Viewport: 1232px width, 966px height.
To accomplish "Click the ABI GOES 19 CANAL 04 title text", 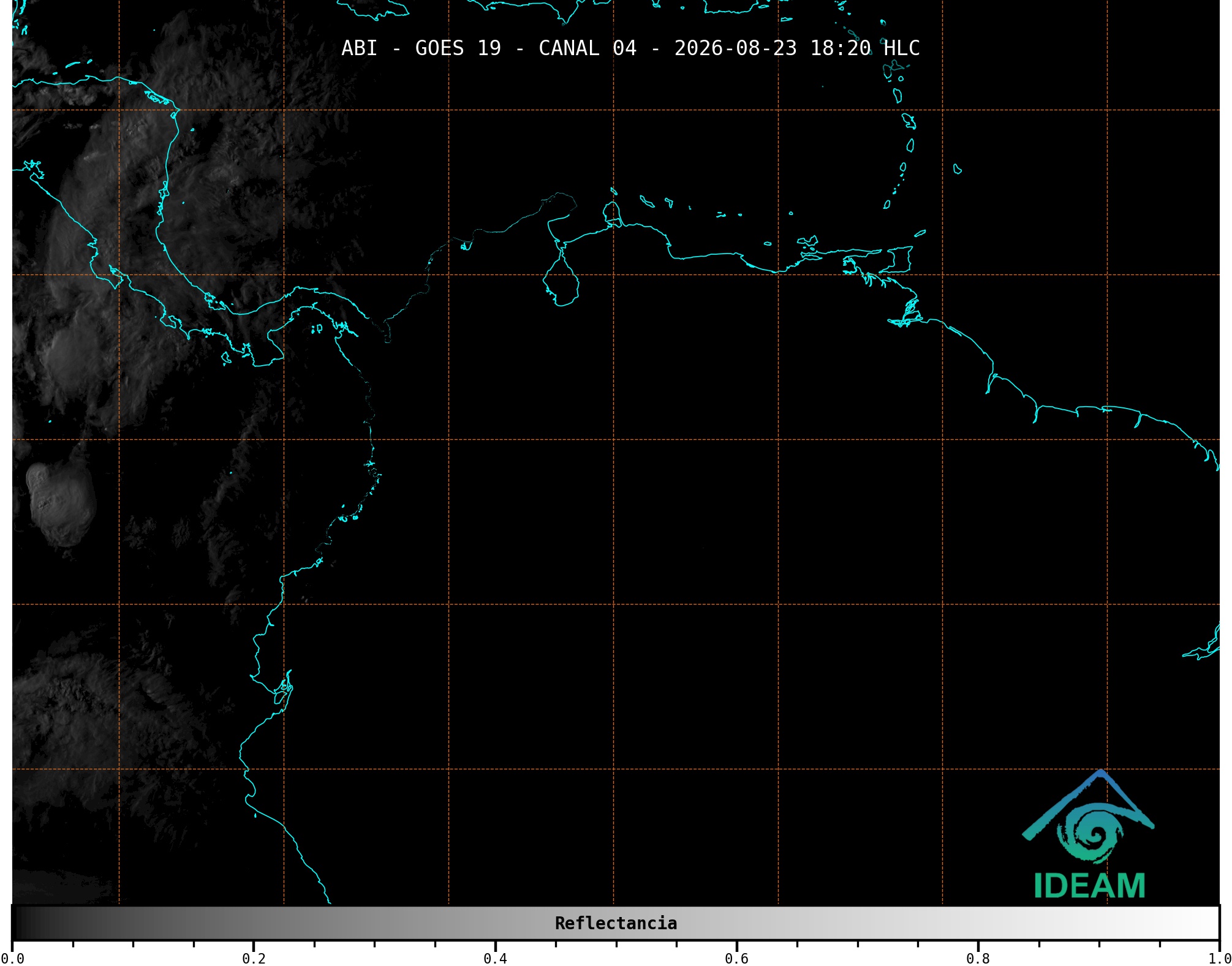I will (630, 48).
